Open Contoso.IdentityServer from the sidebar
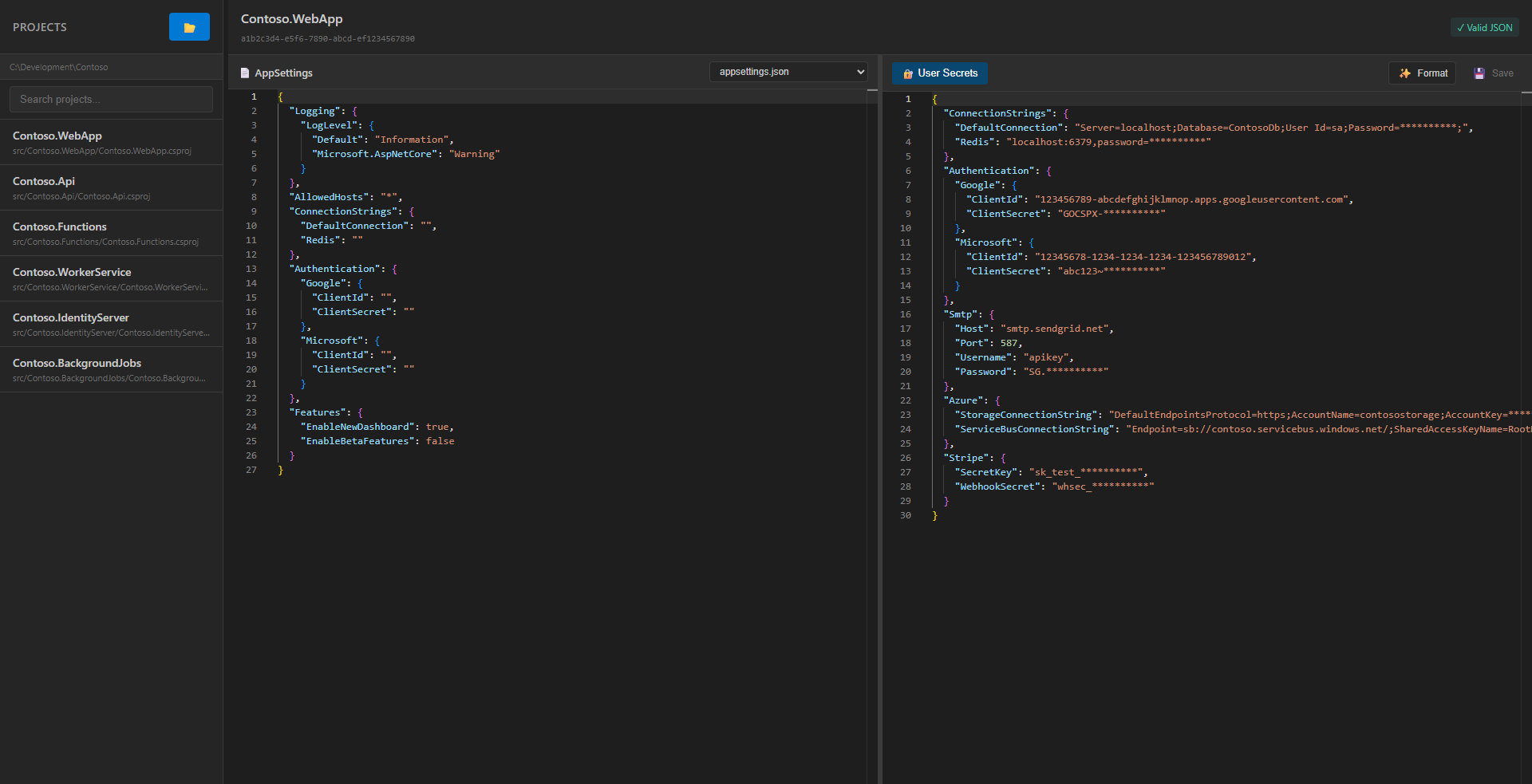Screen dimensions: 1532x784 (x=111, y=324)
